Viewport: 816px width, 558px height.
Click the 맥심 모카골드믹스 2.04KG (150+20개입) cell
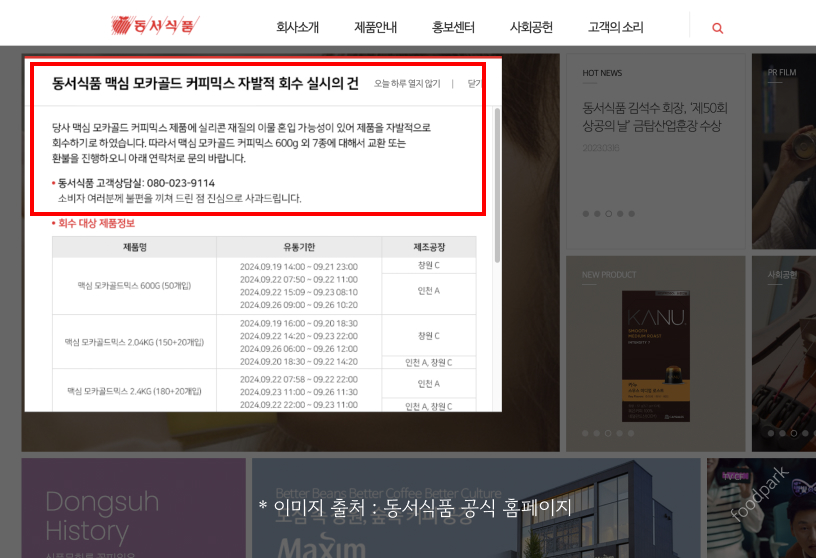point(134,342)
